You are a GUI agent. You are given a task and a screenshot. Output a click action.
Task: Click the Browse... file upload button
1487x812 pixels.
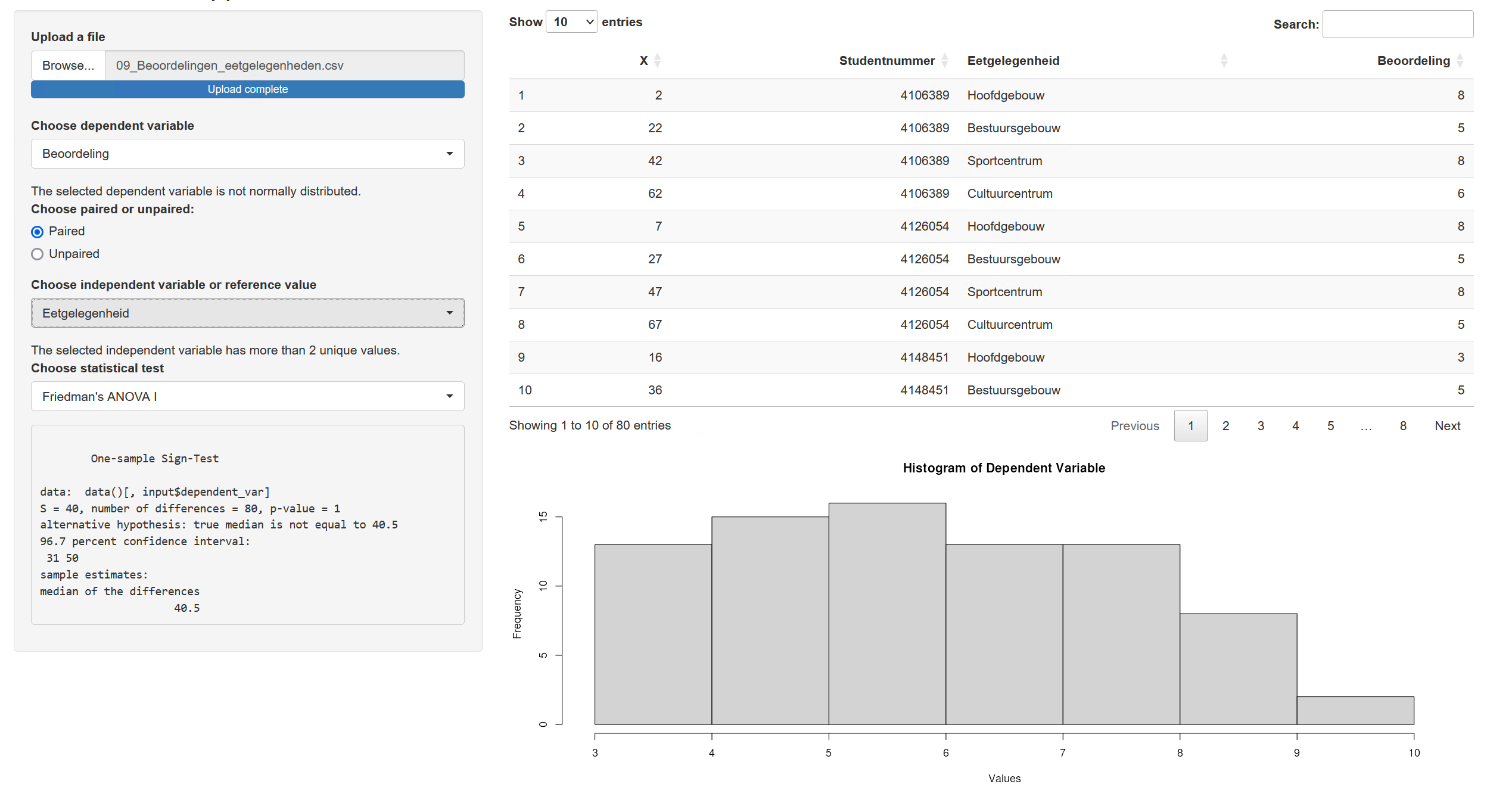coord(68,66)
